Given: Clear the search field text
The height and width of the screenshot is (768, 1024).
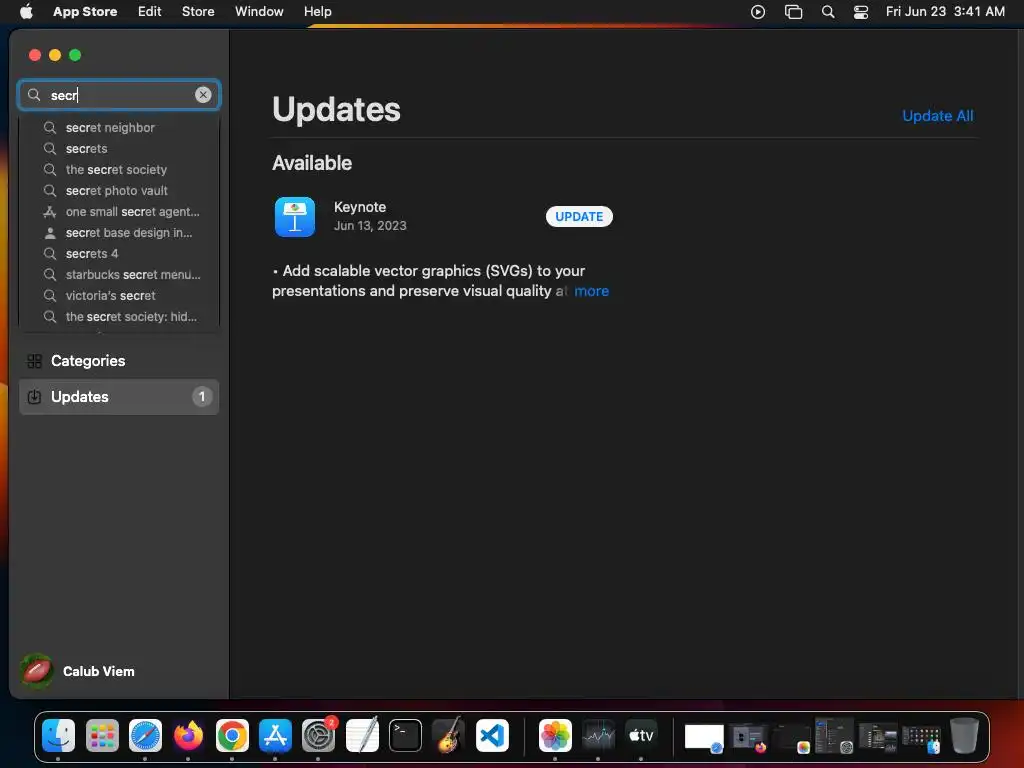Looking at the screenshot, I should 203,95.
